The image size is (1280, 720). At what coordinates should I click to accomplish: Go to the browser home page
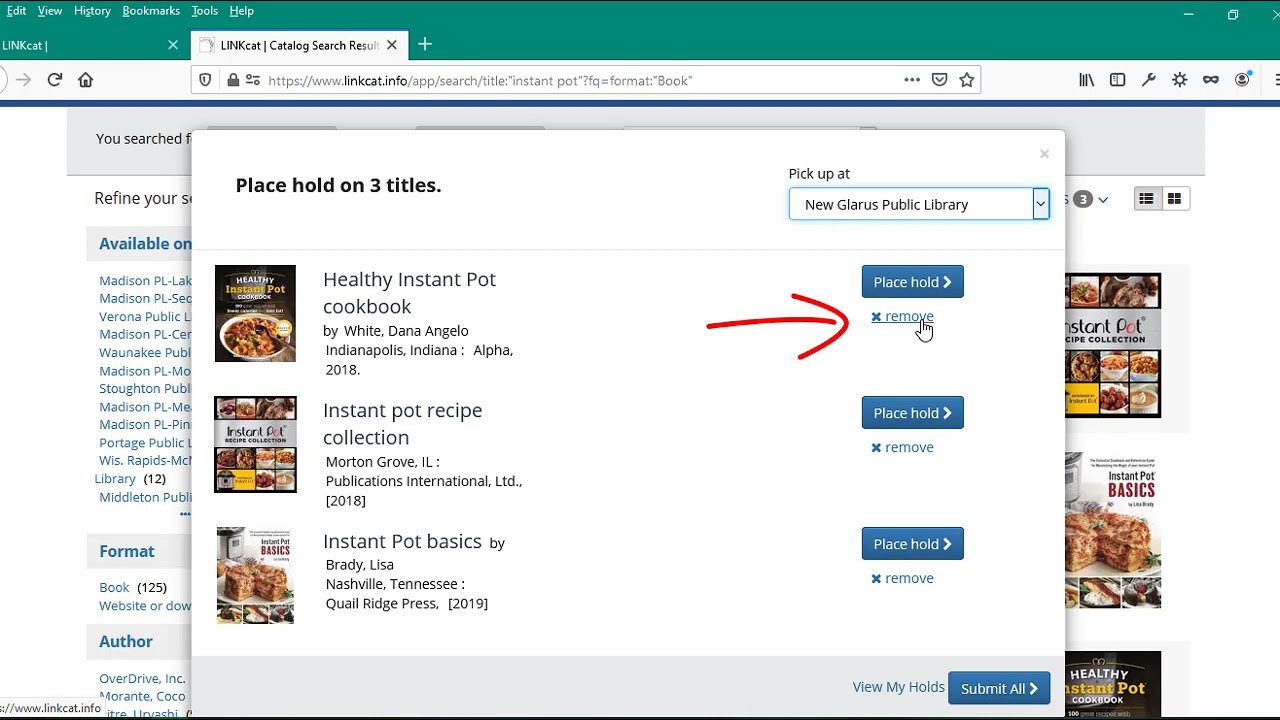point(86,80)
